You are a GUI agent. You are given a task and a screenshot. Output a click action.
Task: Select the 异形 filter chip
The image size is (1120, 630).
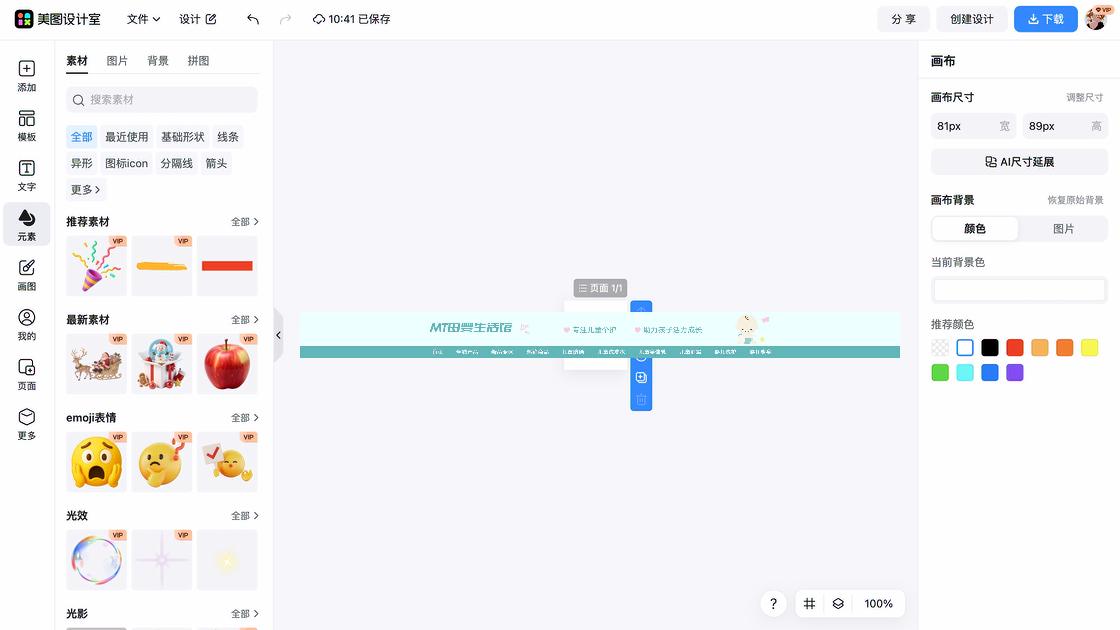click(x=81, y=163)
